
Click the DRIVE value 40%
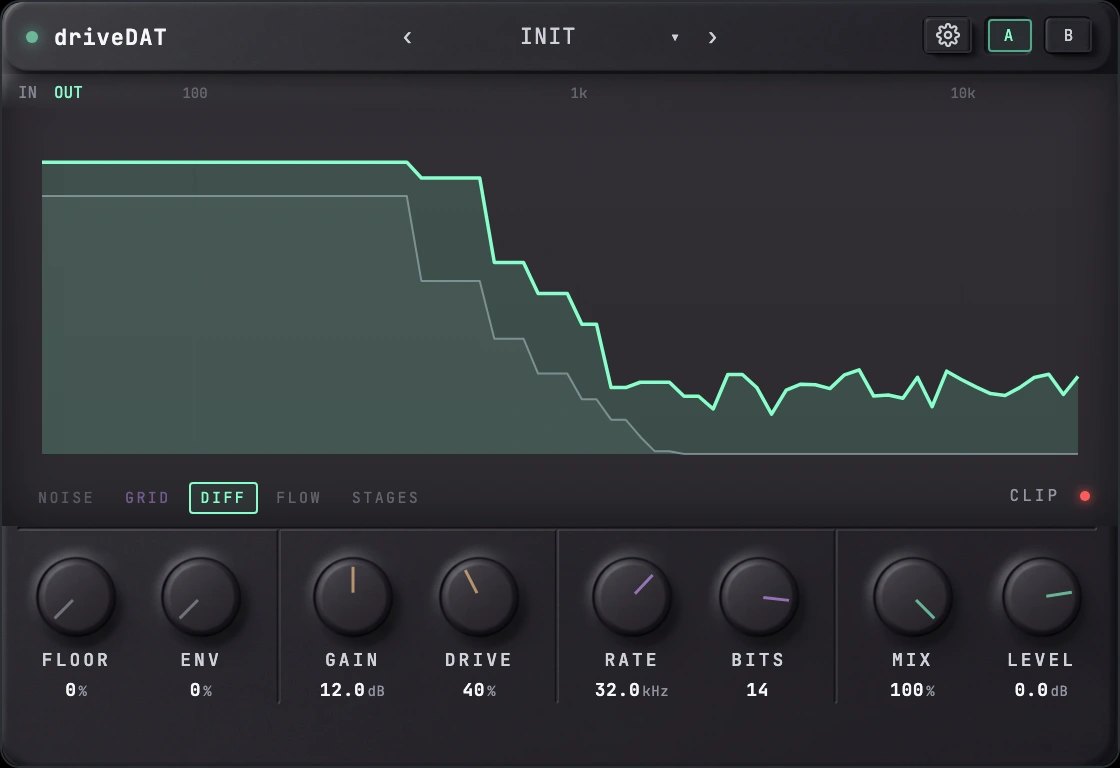(479, 690)
